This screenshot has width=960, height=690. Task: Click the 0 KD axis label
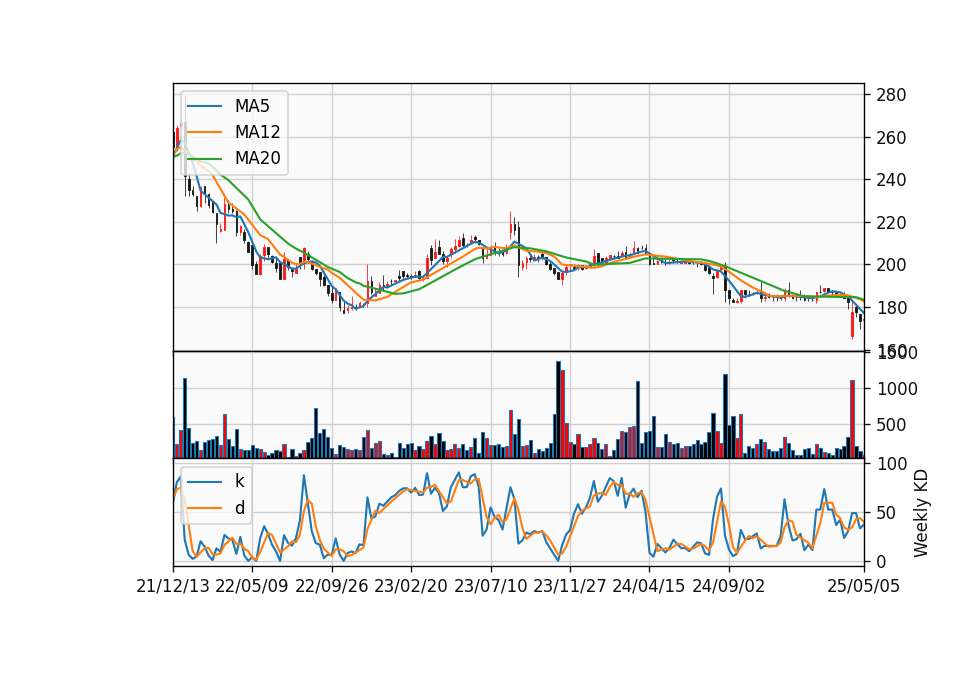coord(882,561)
